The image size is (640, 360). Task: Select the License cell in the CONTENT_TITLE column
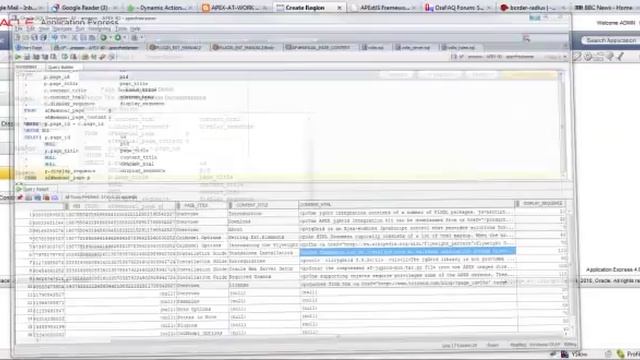click(263, 285)
